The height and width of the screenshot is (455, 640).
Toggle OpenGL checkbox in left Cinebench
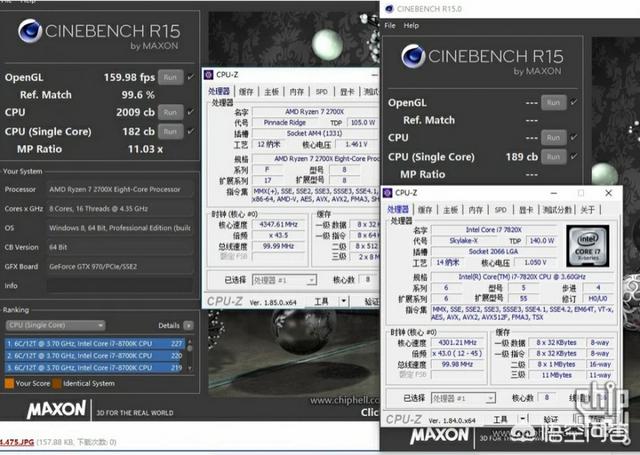[x=190, y=77]
